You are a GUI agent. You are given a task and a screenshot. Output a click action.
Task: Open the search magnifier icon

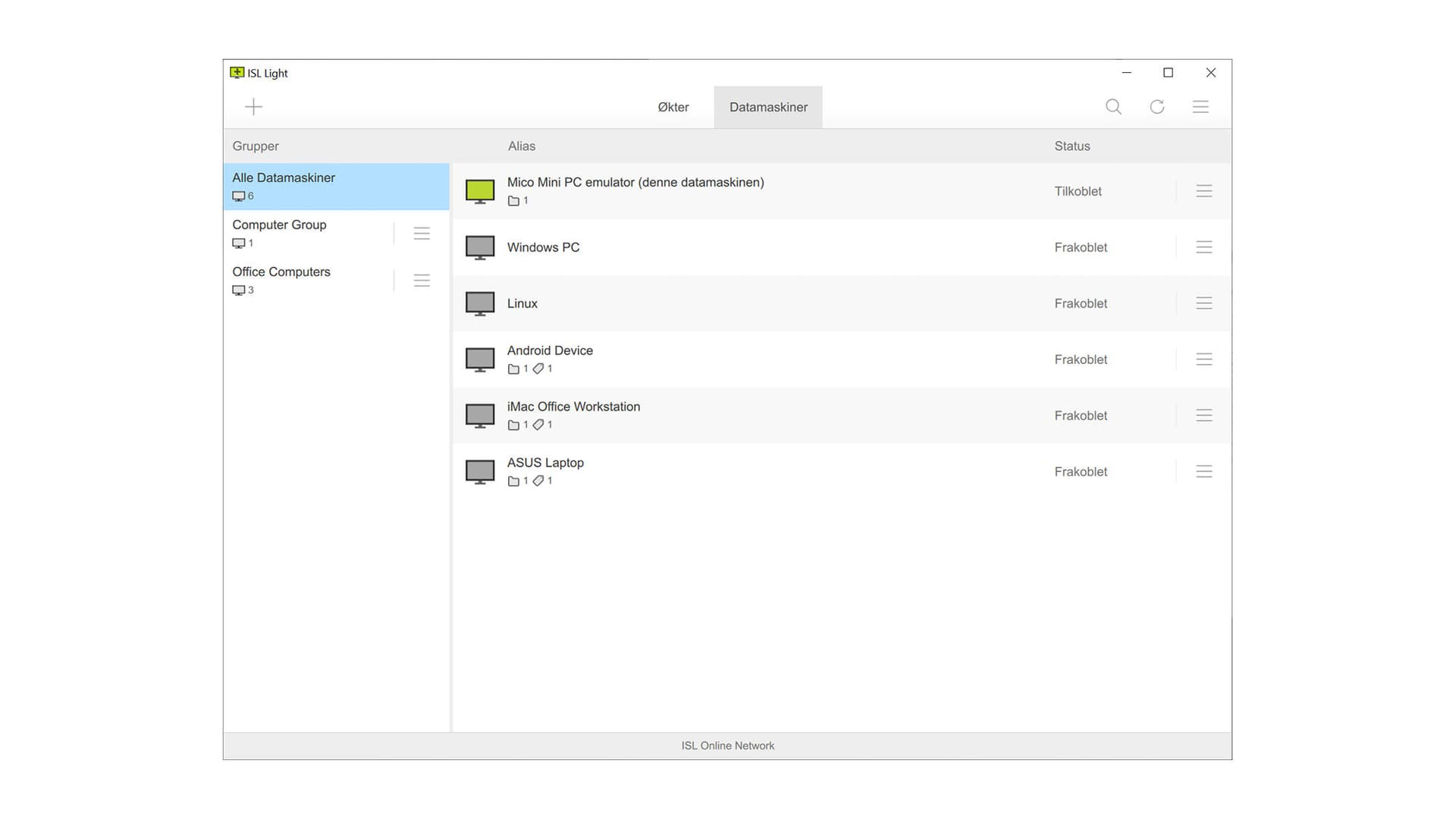click(x=1113, y=107)
